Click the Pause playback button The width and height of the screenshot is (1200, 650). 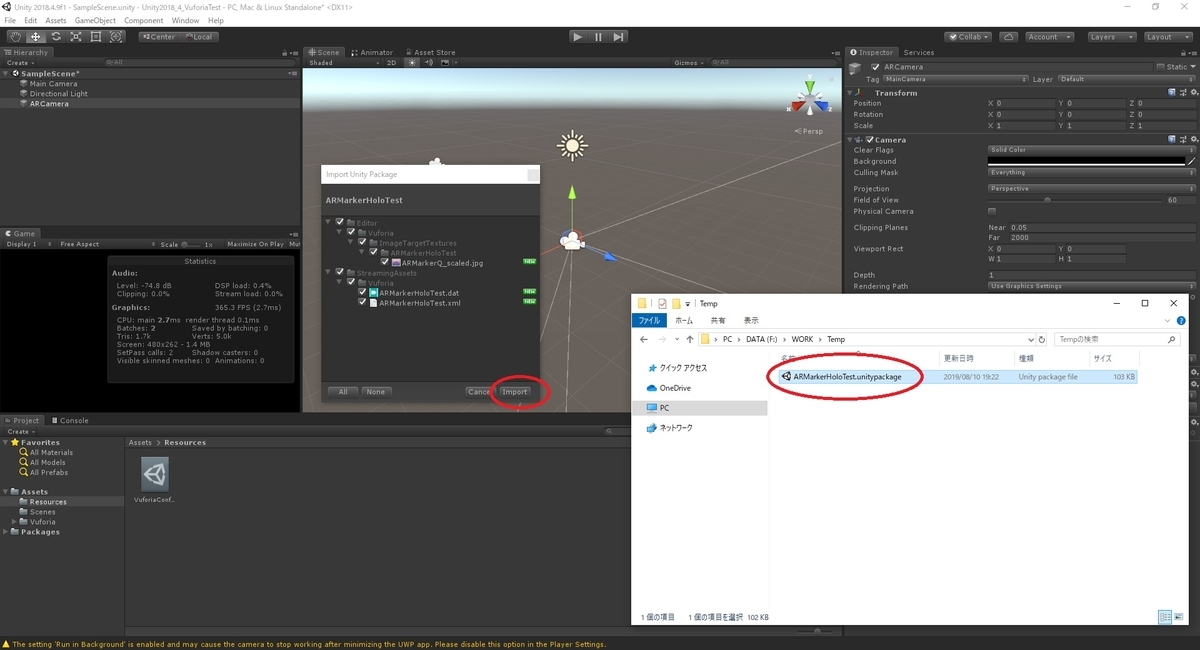598,37
